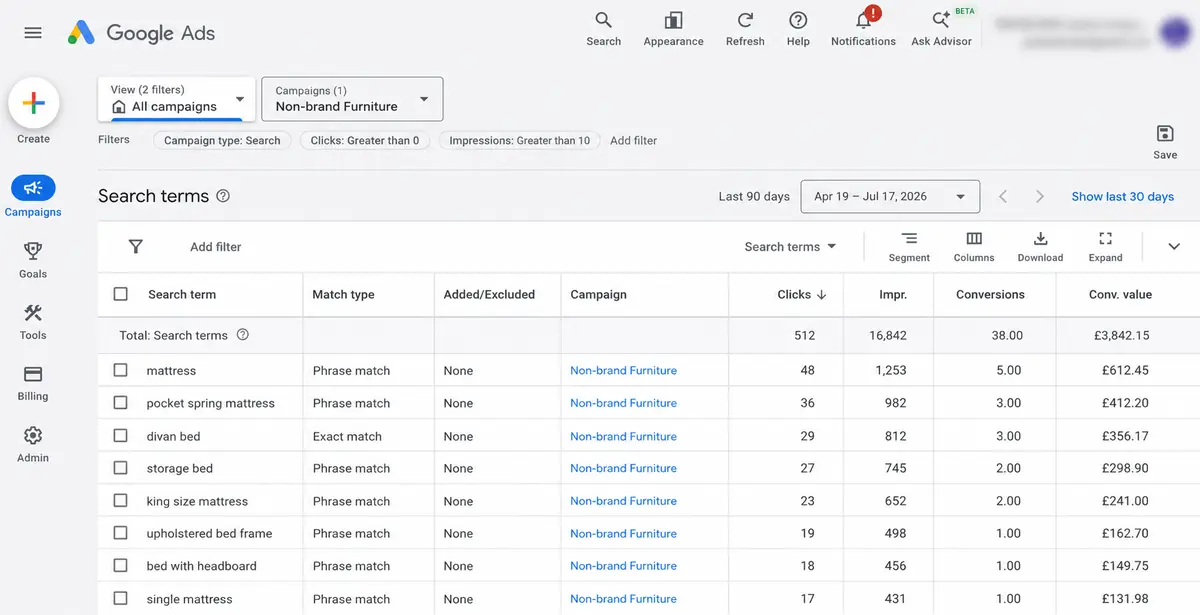Viewport: 1200px width, 615px height.
Task: Edit Clicks: Greater than 0 filter
Action: 365,141
